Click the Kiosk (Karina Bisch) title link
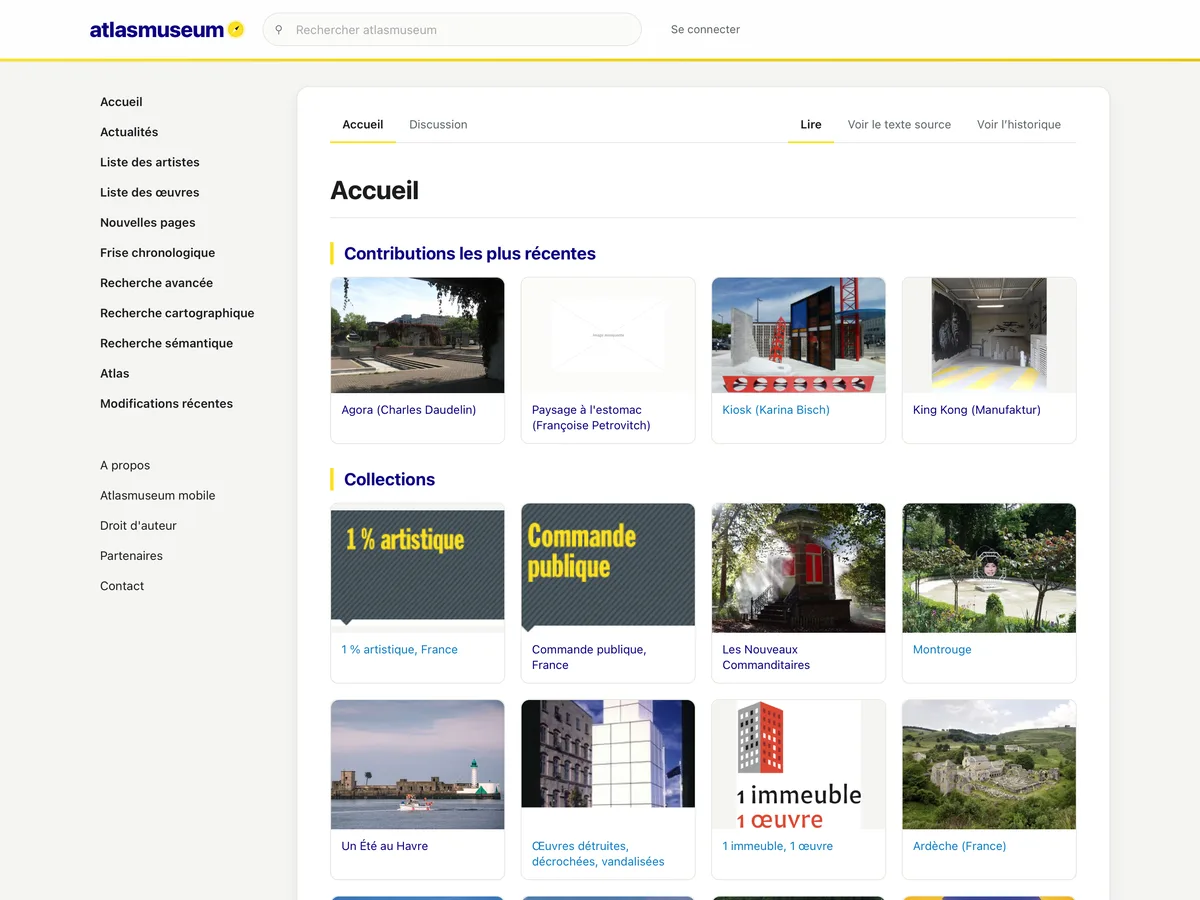Image resolution: width=1200 pixels, height=900 pixels. [x=776, y=410]
